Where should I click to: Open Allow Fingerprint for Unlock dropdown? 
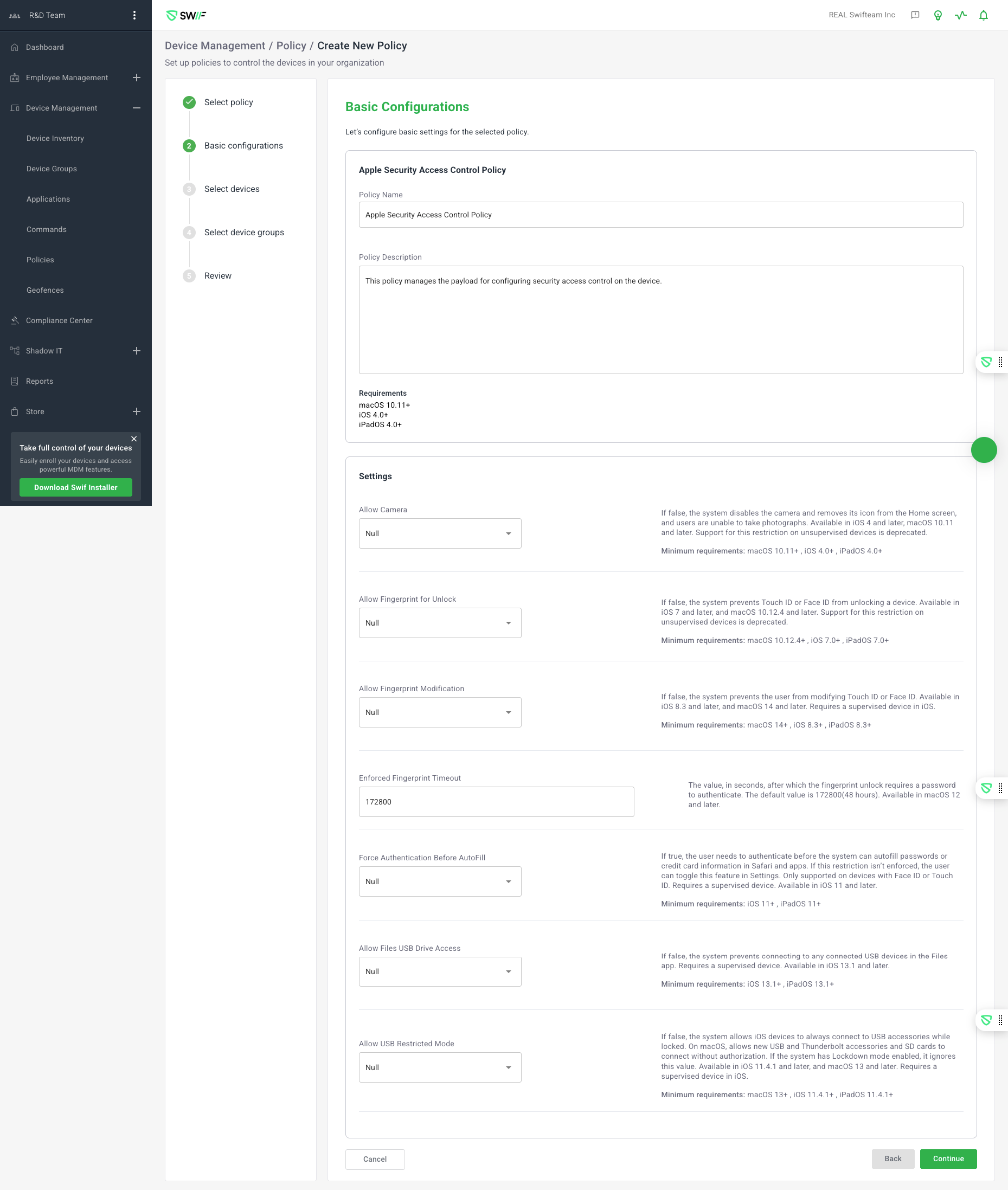click(439, 623)
